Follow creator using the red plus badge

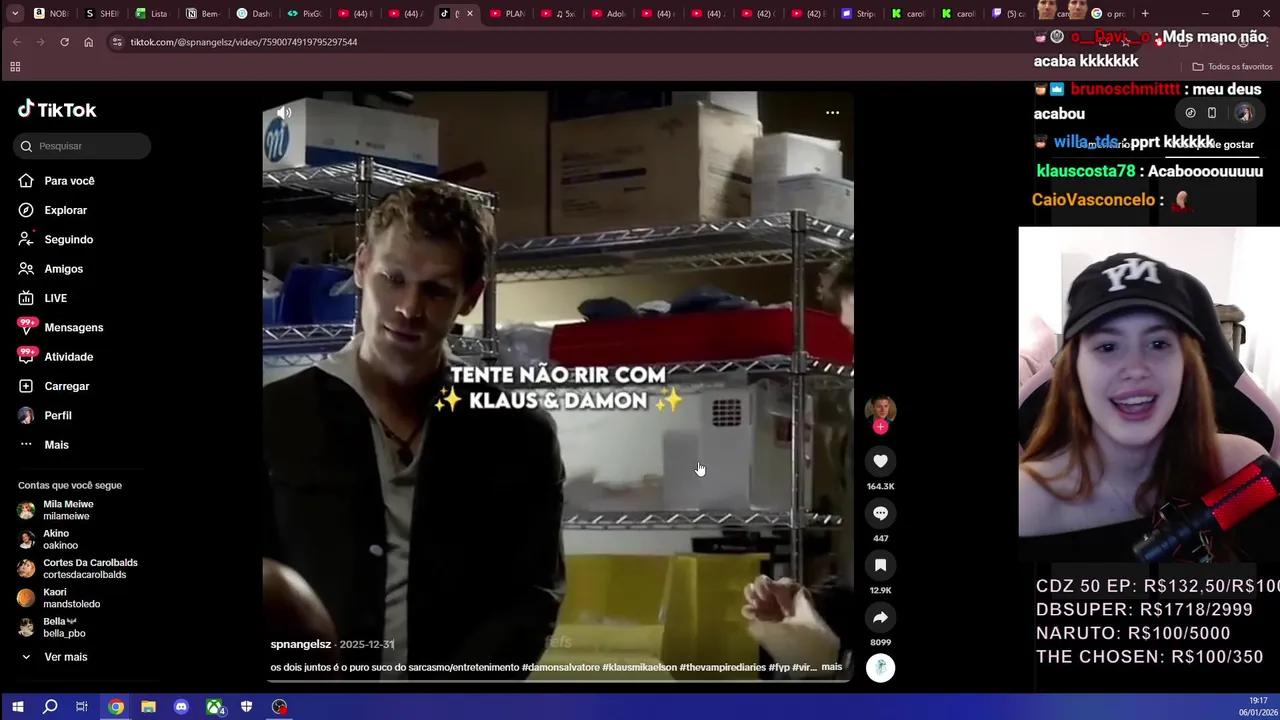click(x=880, y=427)
